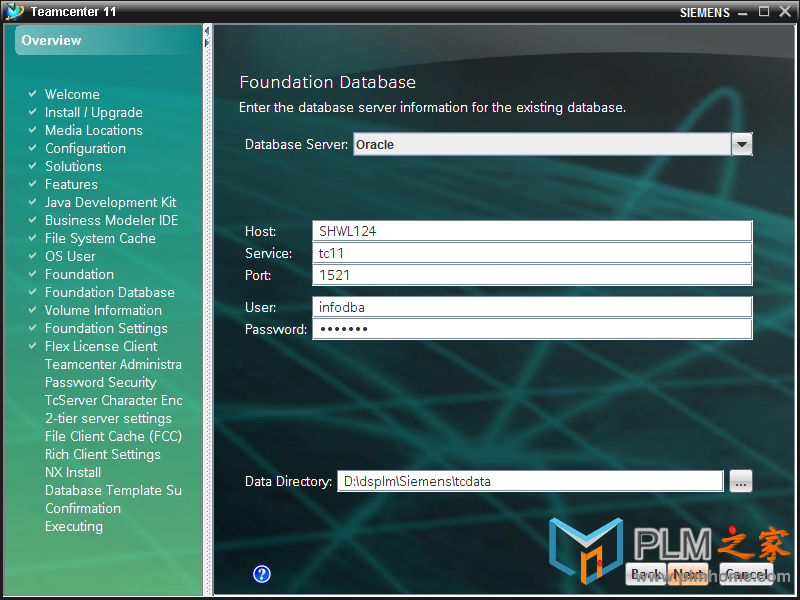Click the "Password Security" step
The width and height of the screenshot is (800, 600).
101,382
